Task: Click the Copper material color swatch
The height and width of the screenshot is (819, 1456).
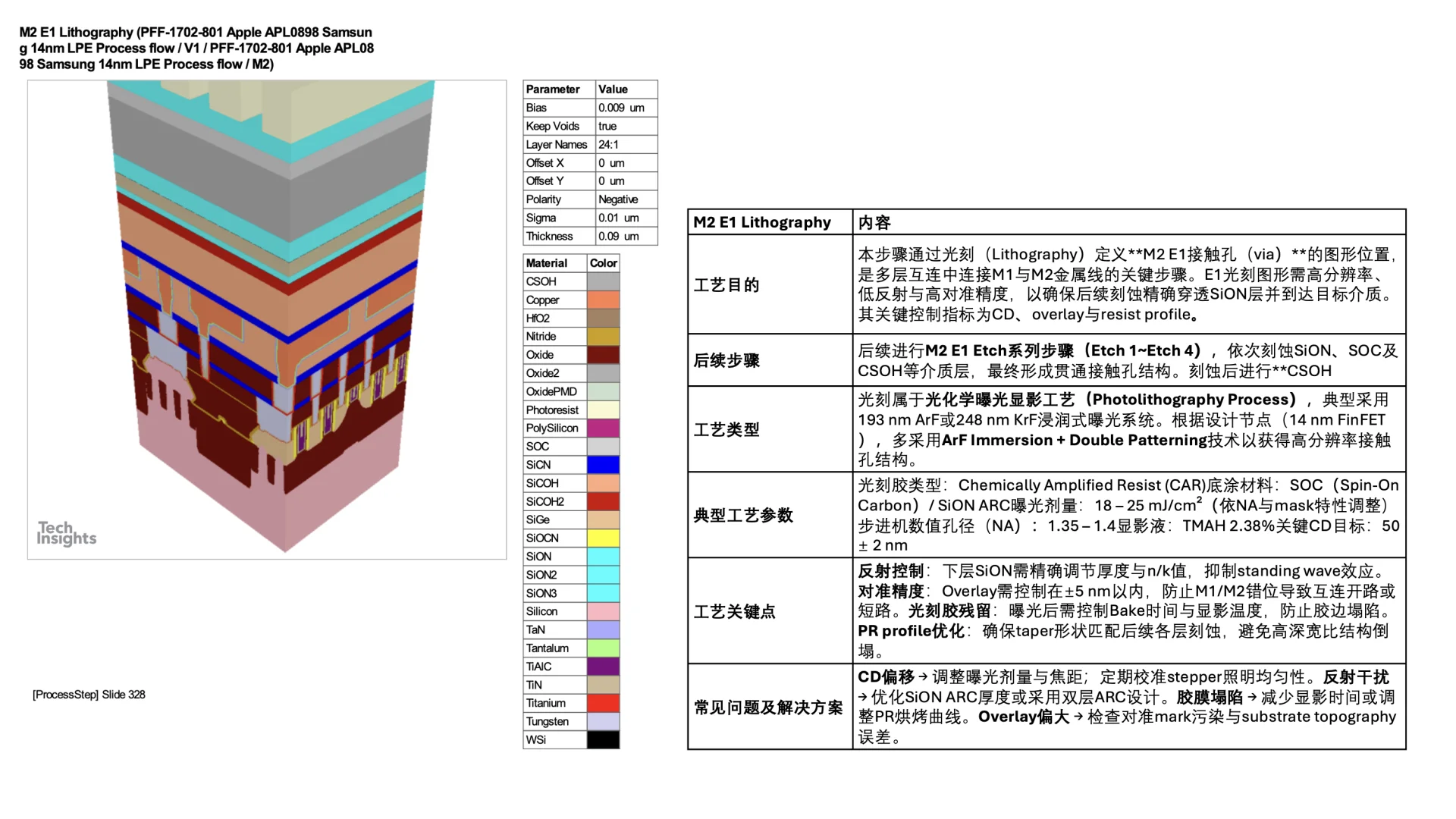Action: (603, 300)
